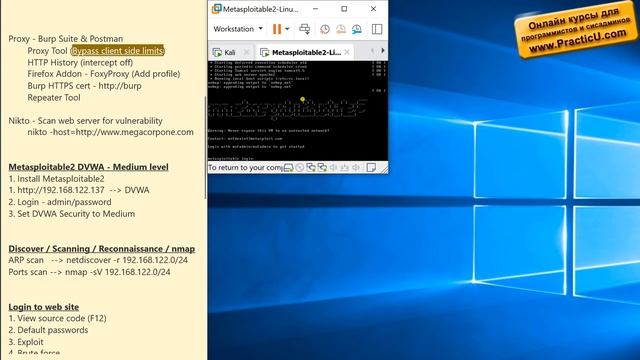The image size is (640, 360).
Task: Revert the VM to its previous snapshot
Action: 341,29
